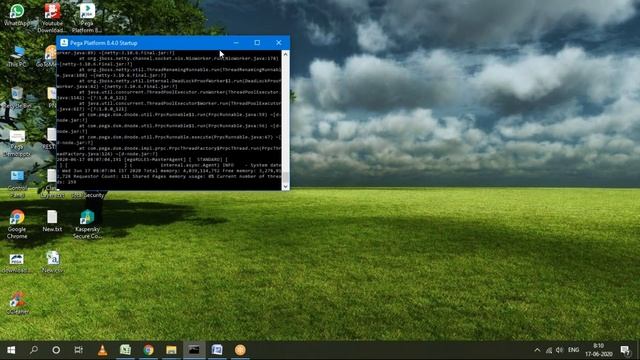Select the download desktop icon near New.csv
Viewport: 640px width, 360px height.
(16, 263)
